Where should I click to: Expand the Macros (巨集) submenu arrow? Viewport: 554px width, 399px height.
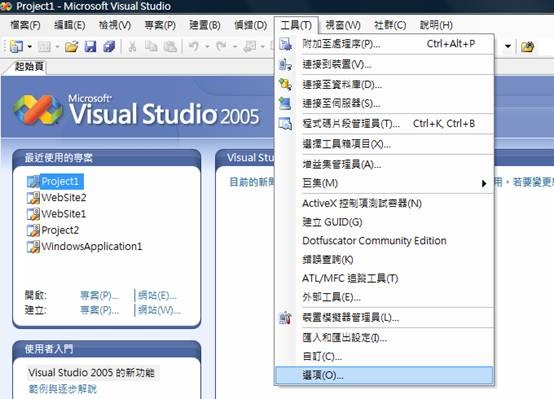pos(484,183)
